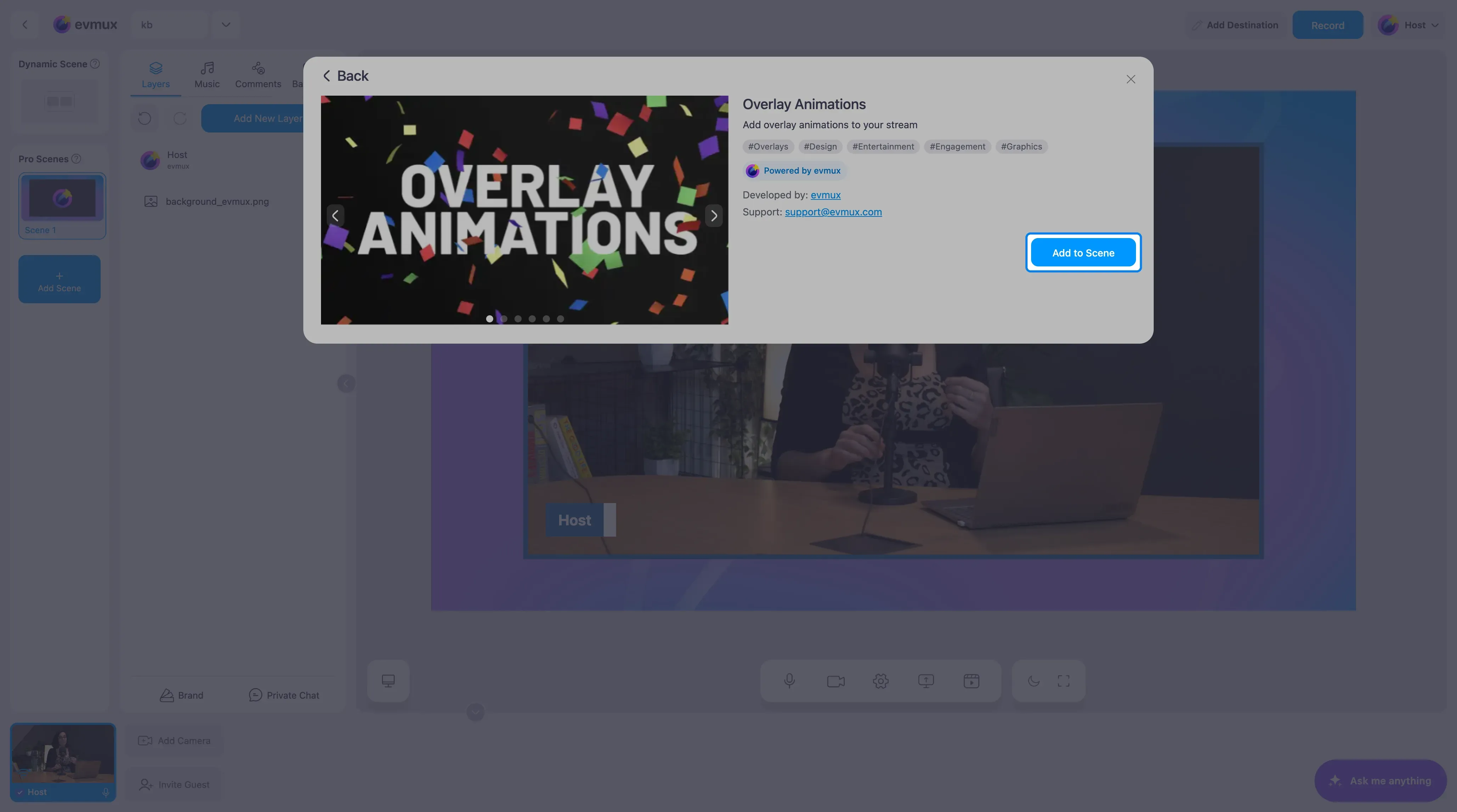This screenshot has height=812, width=1457.
Task: Toggle dark mode moon icon
Action: click(x=1033, y=681)
